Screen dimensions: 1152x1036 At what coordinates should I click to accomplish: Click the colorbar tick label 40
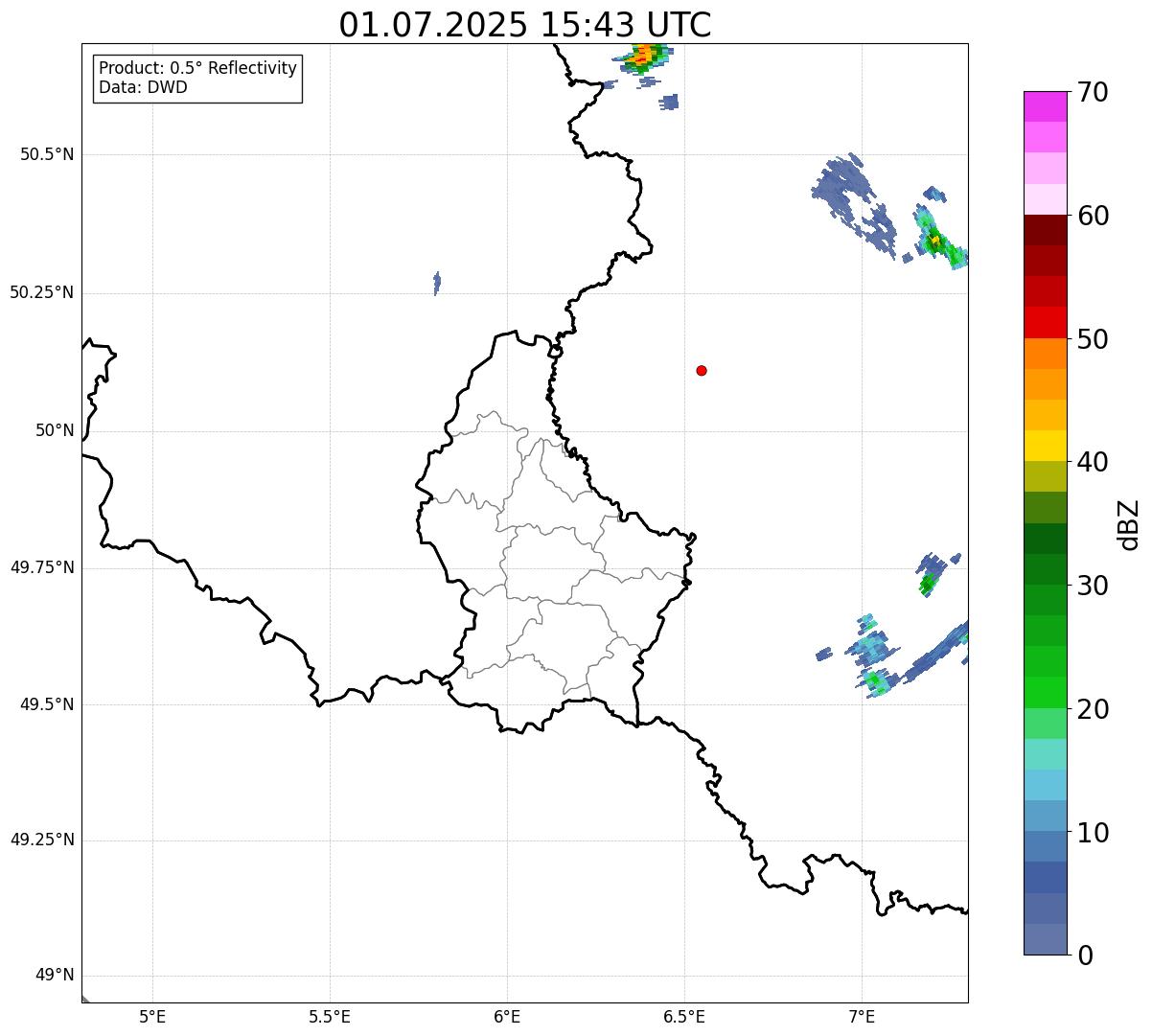coord(1093,462)
